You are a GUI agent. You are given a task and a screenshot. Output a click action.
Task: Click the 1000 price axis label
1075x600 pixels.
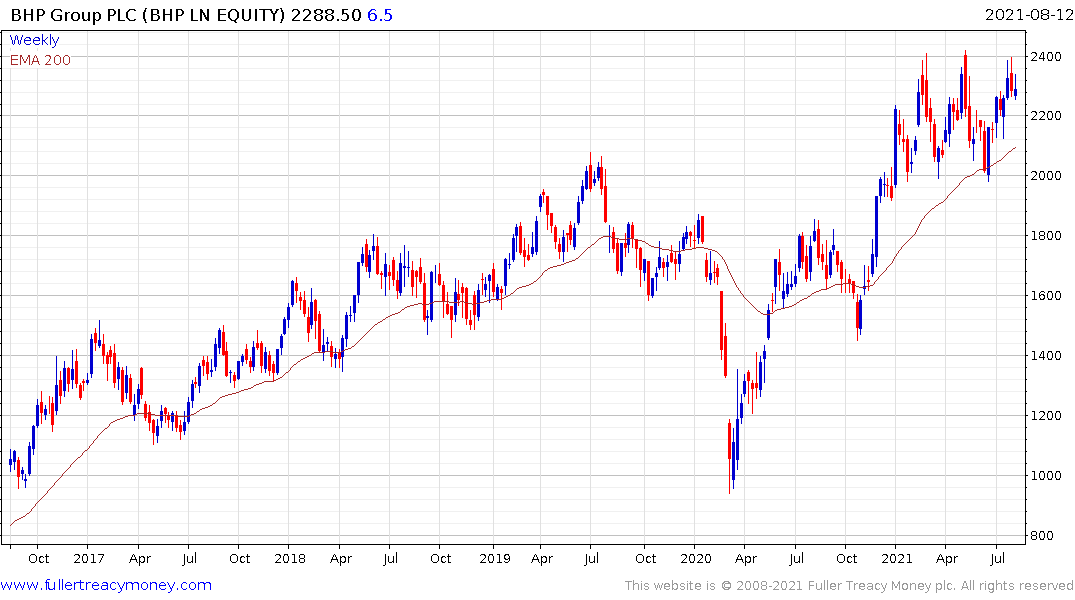tap(1046, 475)
